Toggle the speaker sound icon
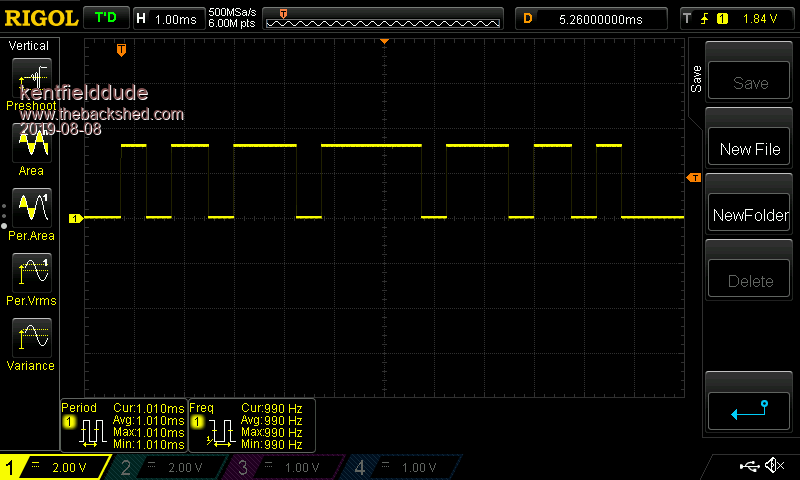The image size is (800, 480). coord(774,466)
